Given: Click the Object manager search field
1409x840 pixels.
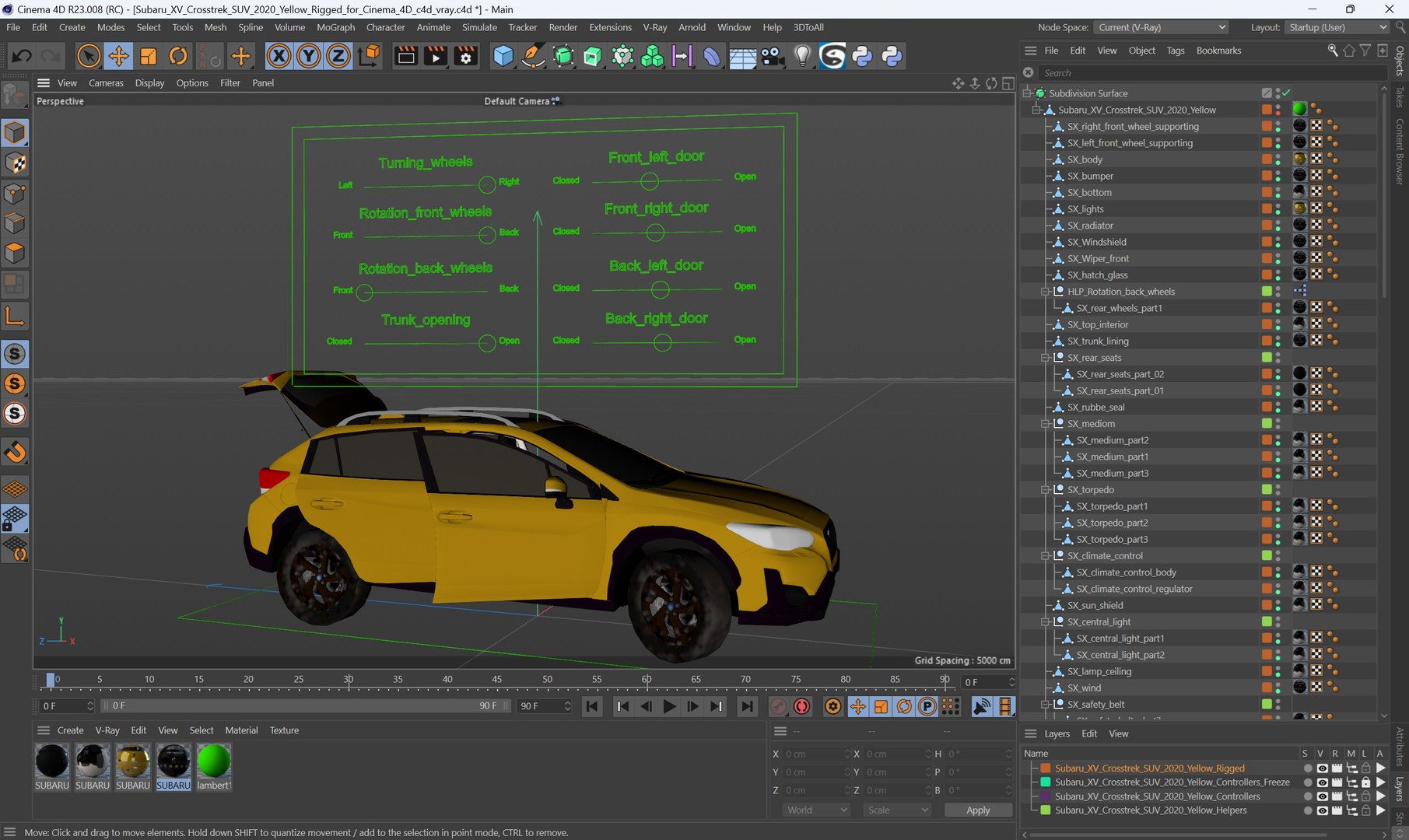Looking at the screenshot, I should coord(1212,72).
